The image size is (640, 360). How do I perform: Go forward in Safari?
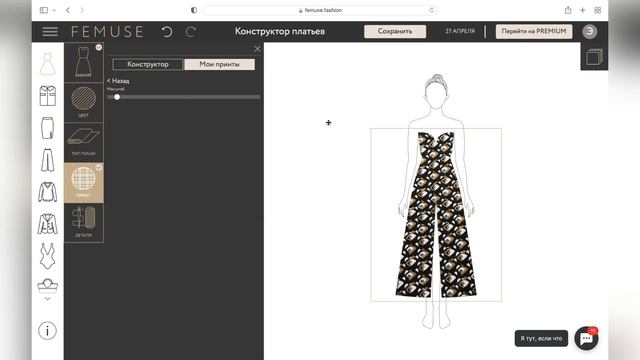pos(82,10)
